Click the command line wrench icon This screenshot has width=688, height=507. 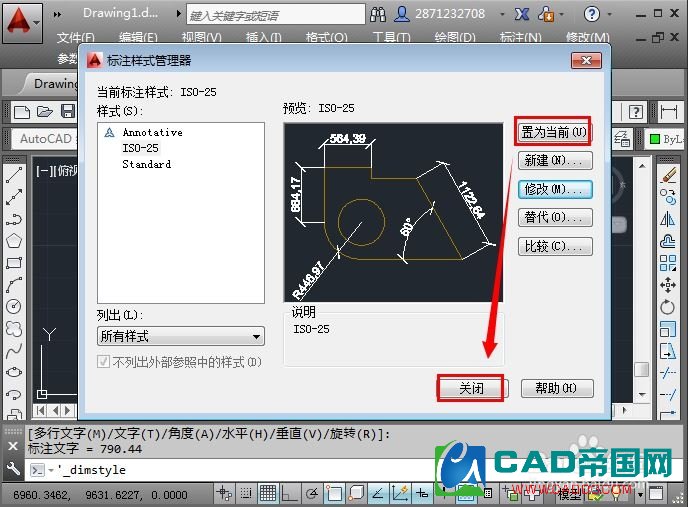[x=13, y=469]
